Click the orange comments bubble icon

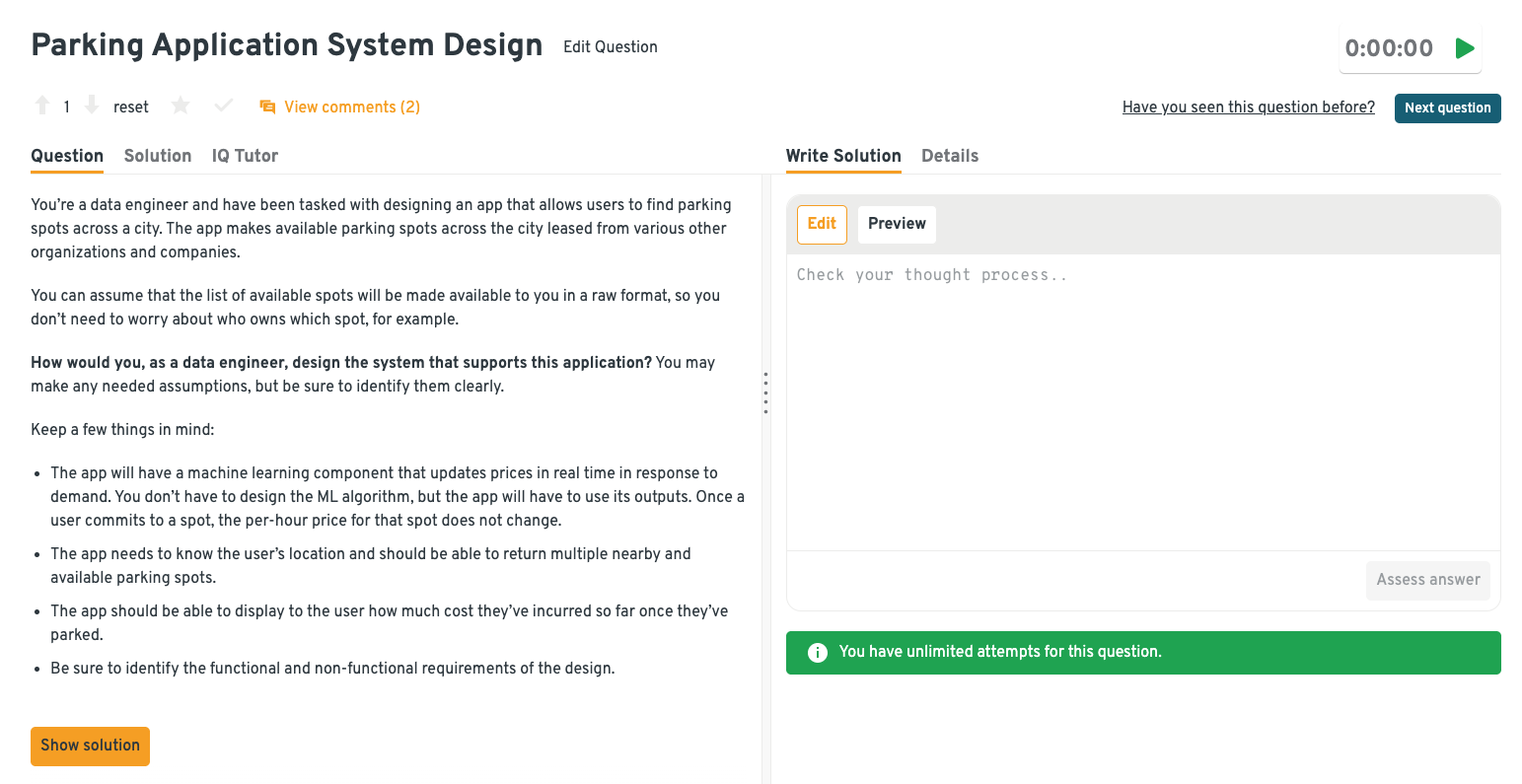267,107
